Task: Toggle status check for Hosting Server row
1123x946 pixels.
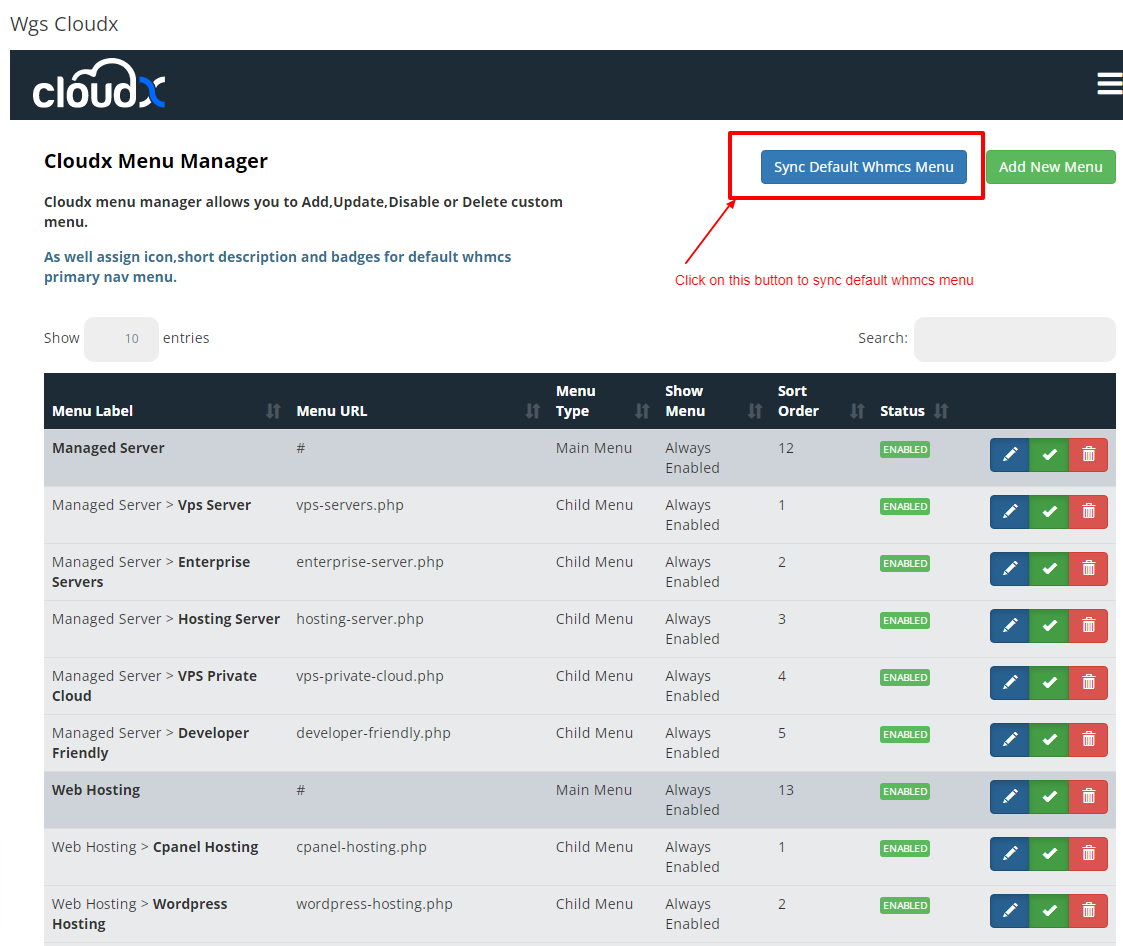Action: [x=1049, y=625]
